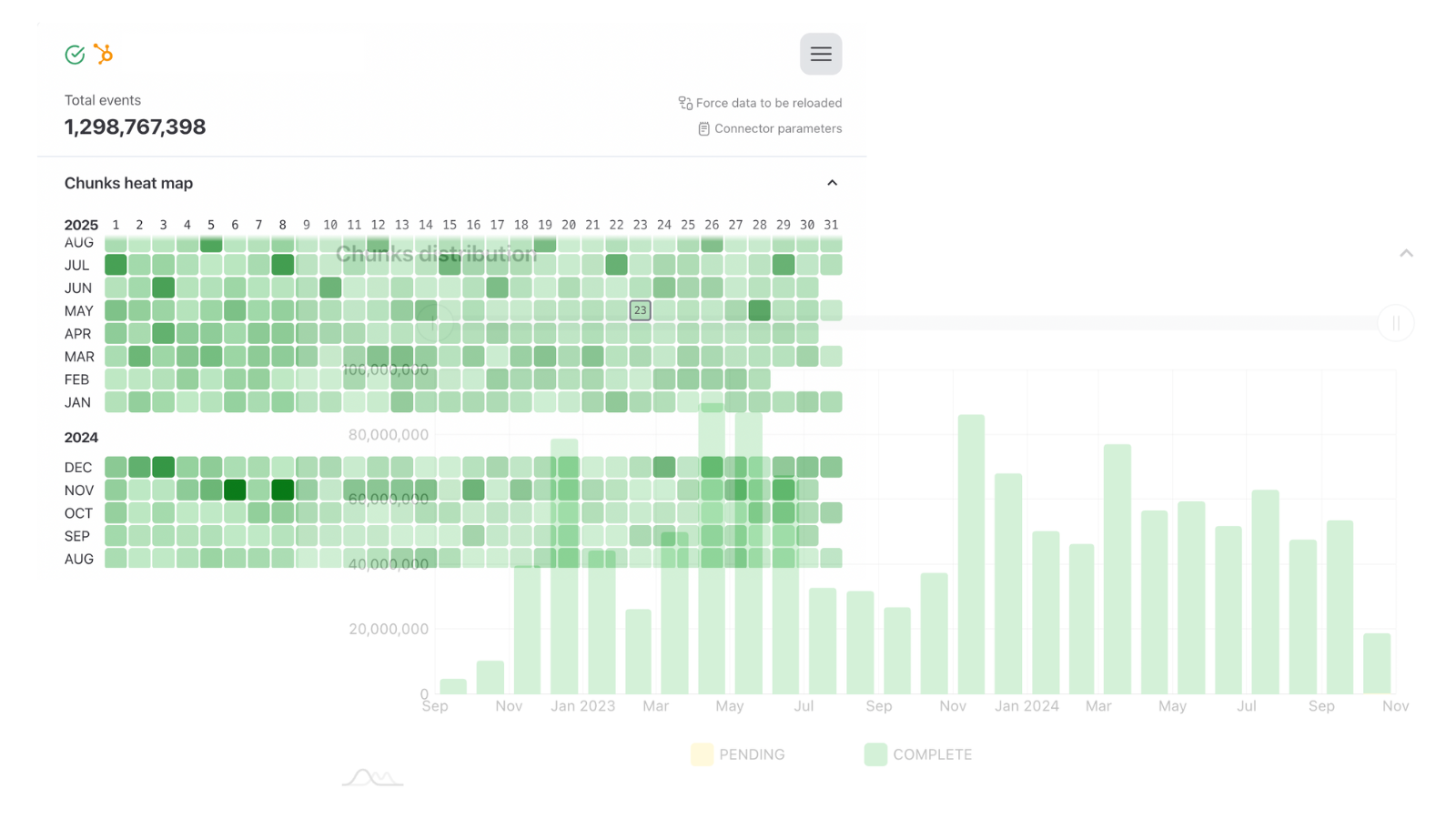Screen dimensions: 1456x819
Task: Collapse the Chunks distribution panel chevron
Action: tap(1406, 253)
